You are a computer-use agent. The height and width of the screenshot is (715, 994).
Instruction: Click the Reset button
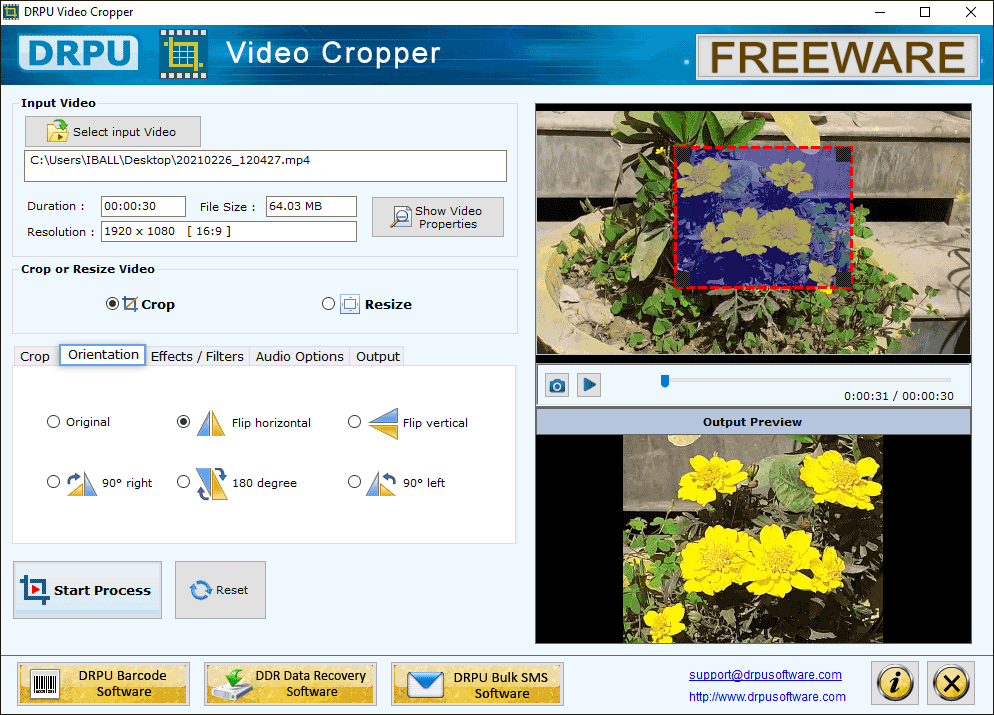click(221, 590)
